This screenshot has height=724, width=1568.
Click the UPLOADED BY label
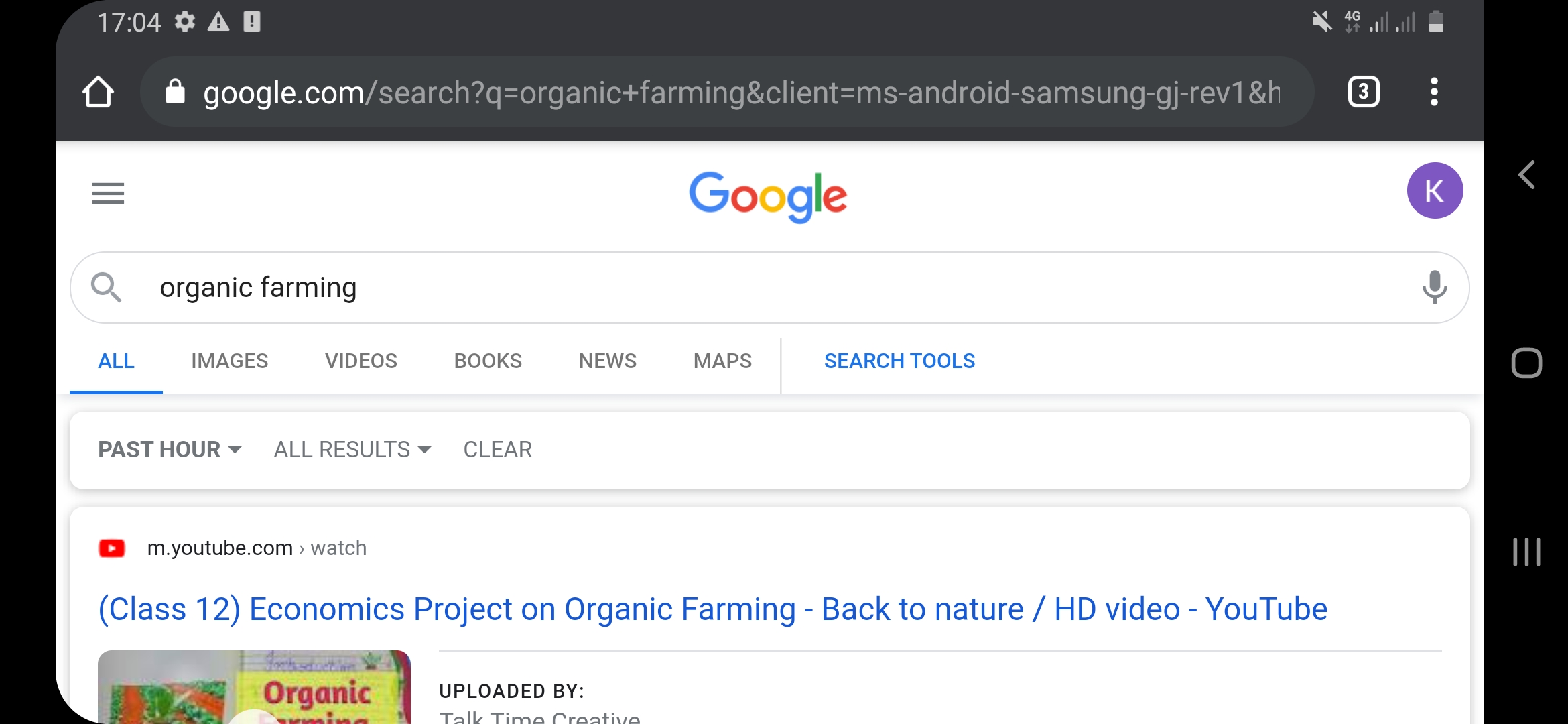click(x=512, y=691)
